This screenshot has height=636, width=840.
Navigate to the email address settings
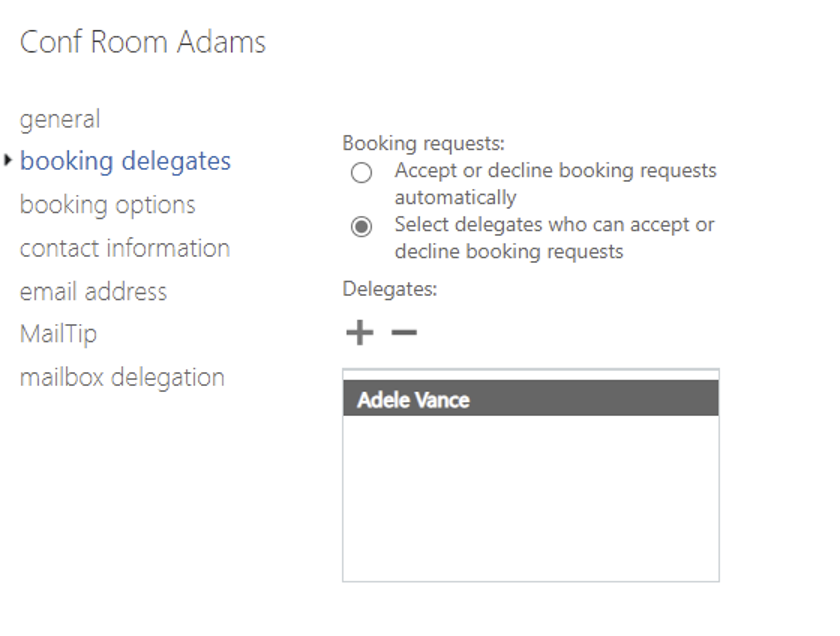(93, 291)
